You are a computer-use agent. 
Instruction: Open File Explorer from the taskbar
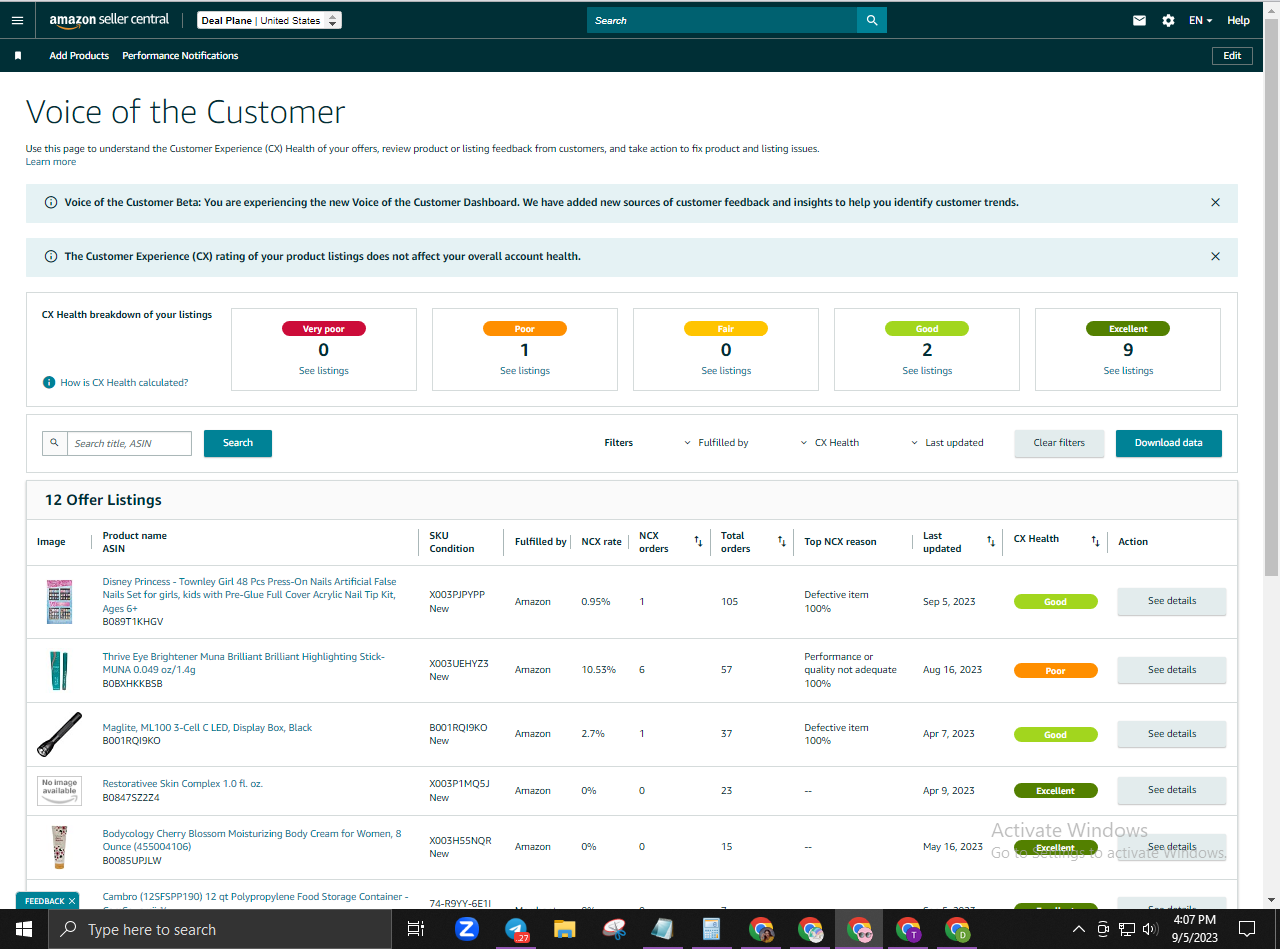point(565,929)
